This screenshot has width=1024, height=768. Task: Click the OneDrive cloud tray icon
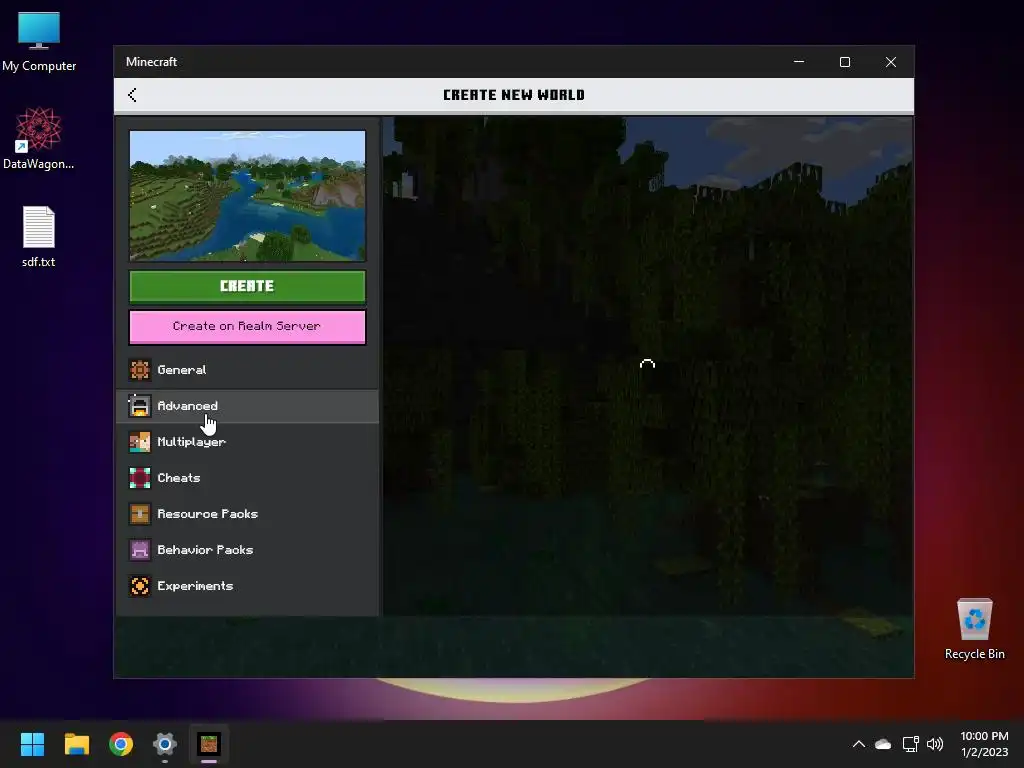click(883, 744)
